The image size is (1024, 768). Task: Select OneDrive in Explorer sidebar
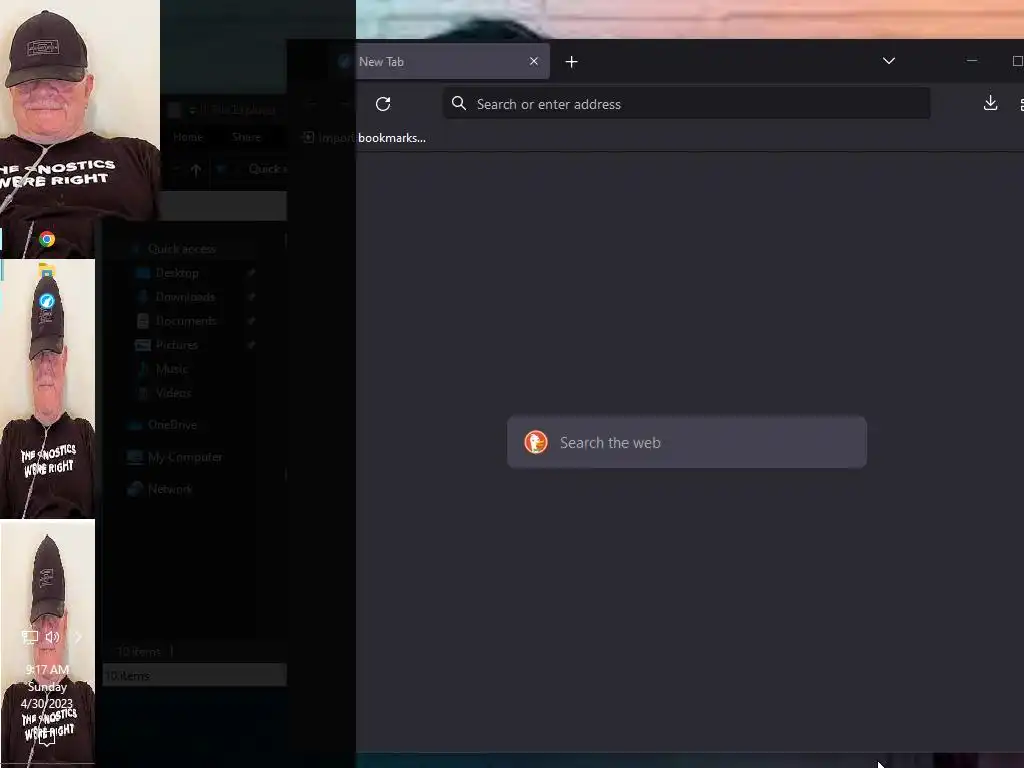click(172, 425)
